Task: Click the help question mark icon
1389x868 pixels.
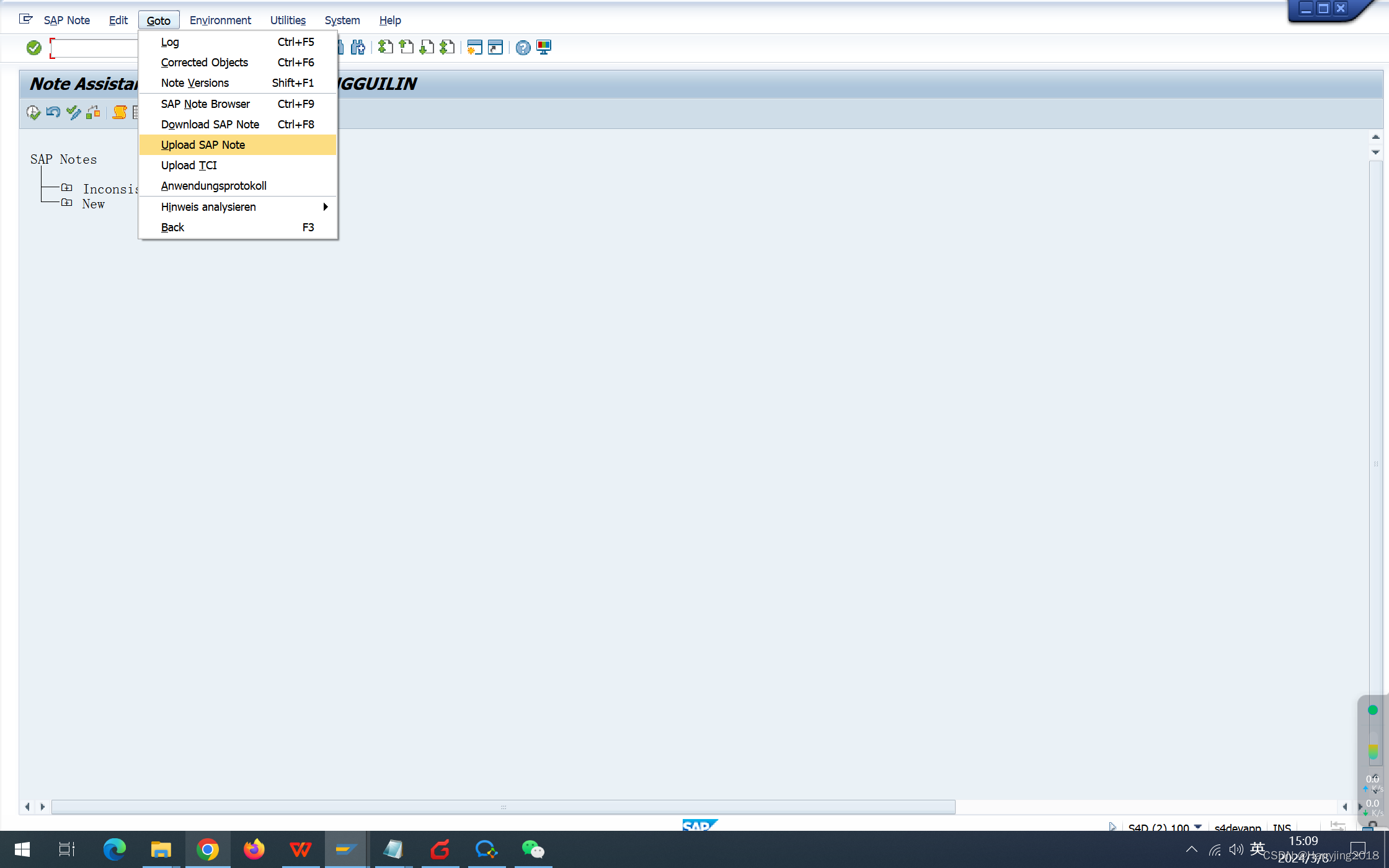Action: tap(523, 47)
